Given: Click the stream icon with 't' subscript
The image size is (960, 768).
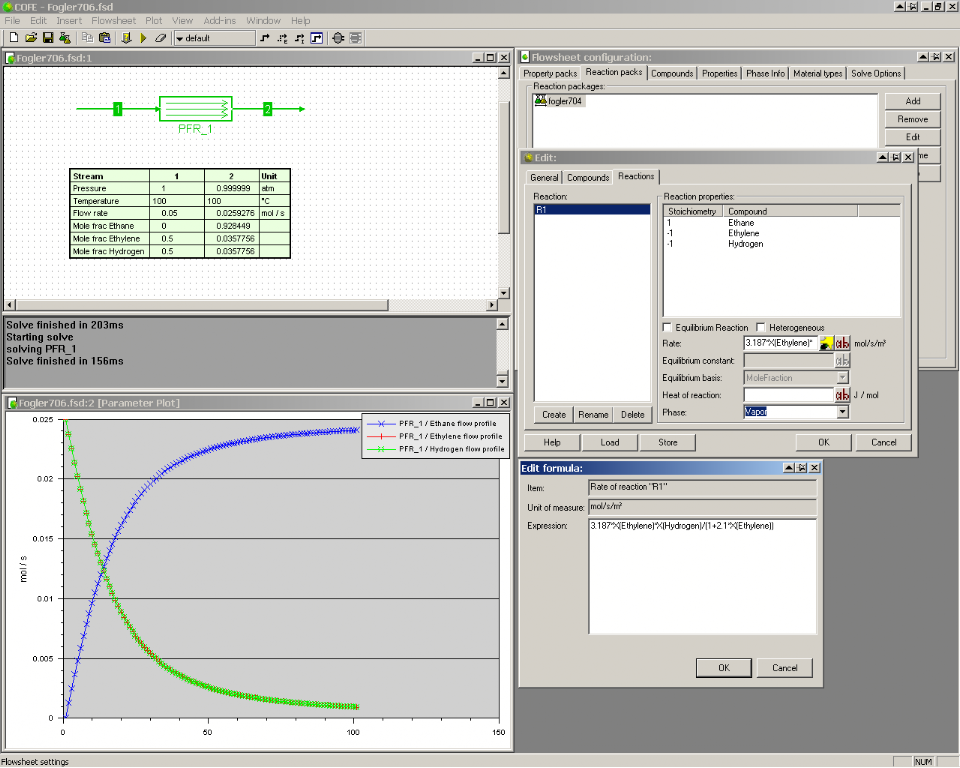Looking at the screenshot, I should pos(299,38).
